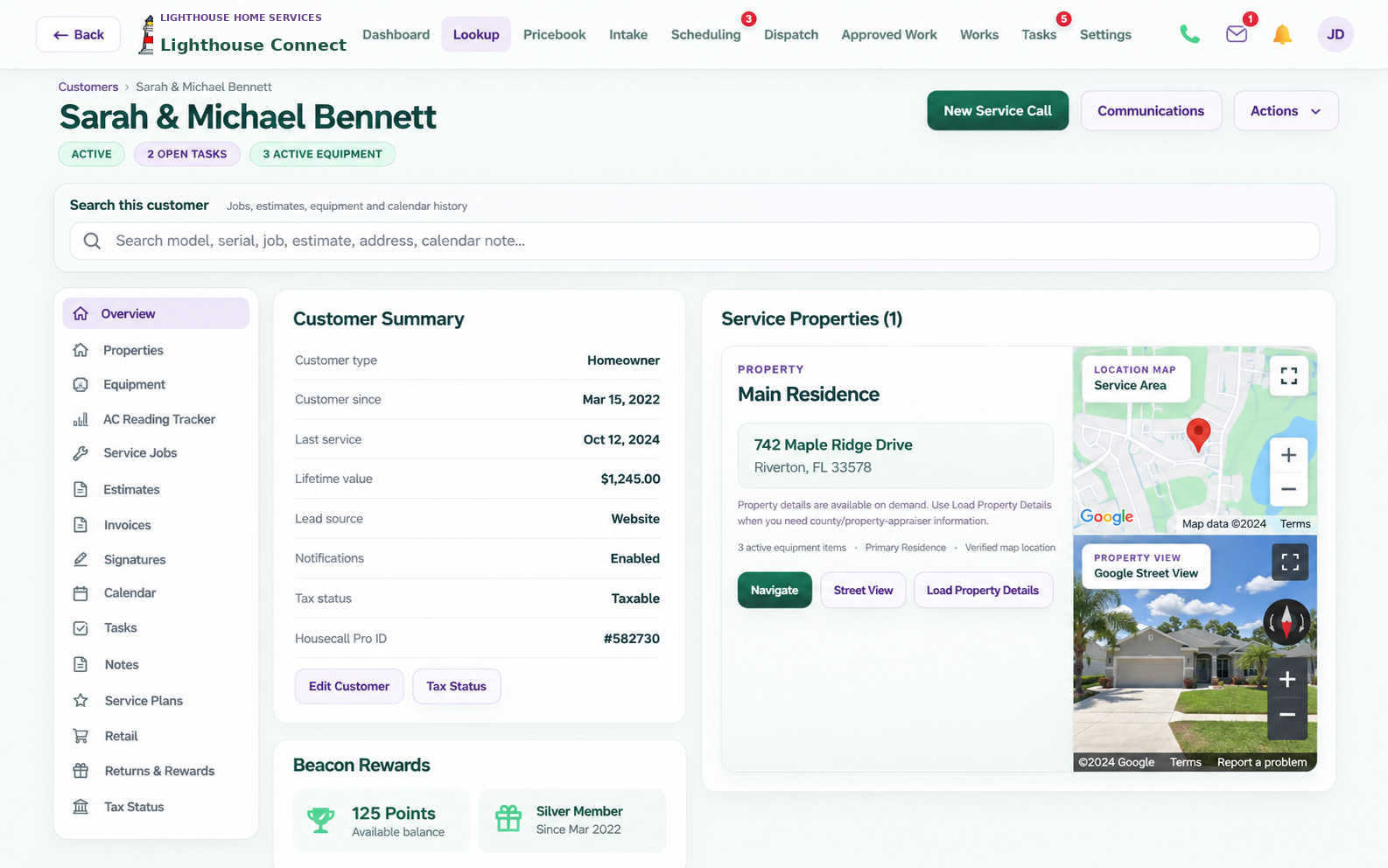The width and height of the screenshot is (1388, 868).
Task: Open notifications bell icon
Action: (x=1282, y=34)
